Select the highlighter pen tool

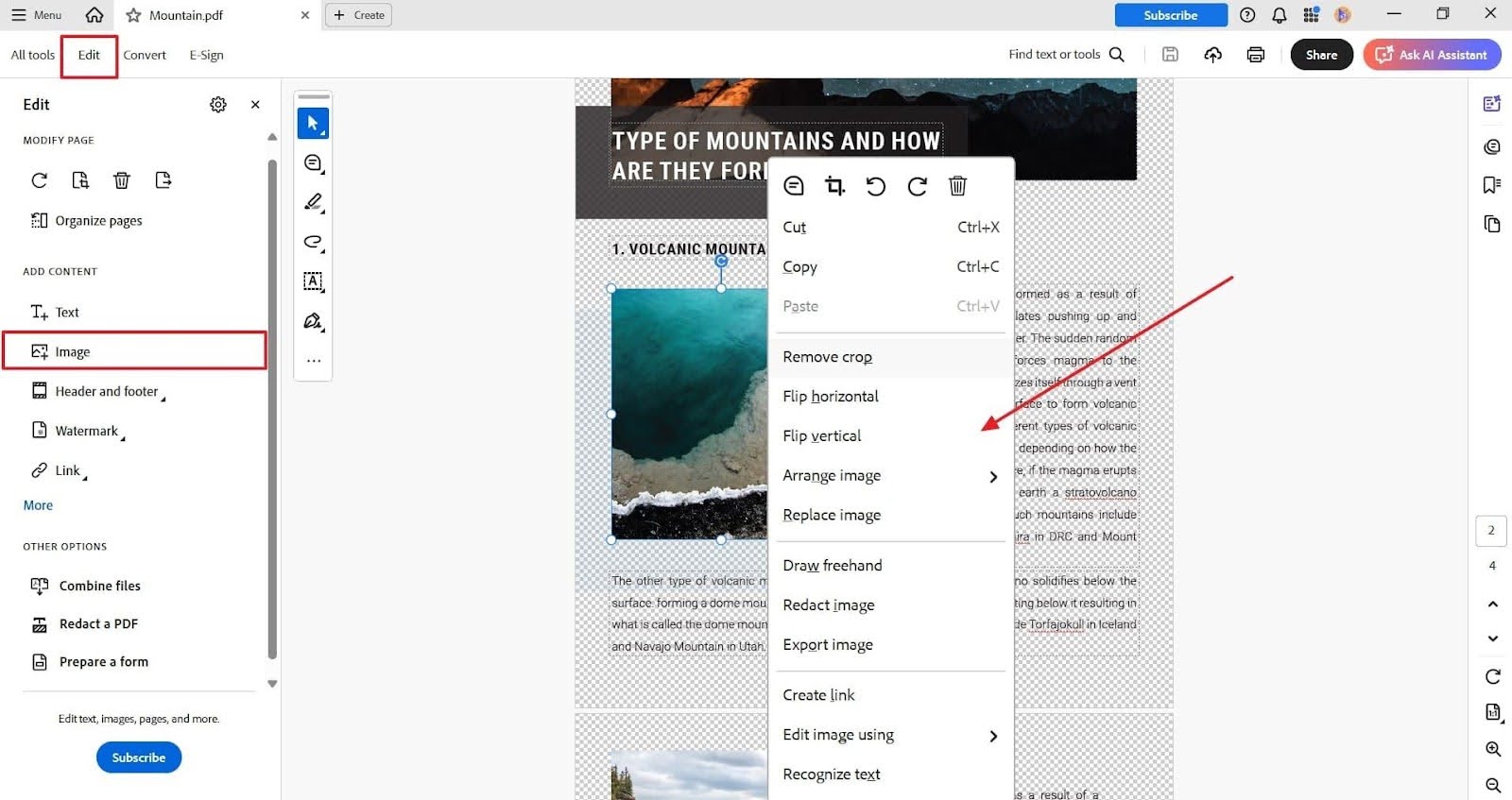[x=314, y=203]
